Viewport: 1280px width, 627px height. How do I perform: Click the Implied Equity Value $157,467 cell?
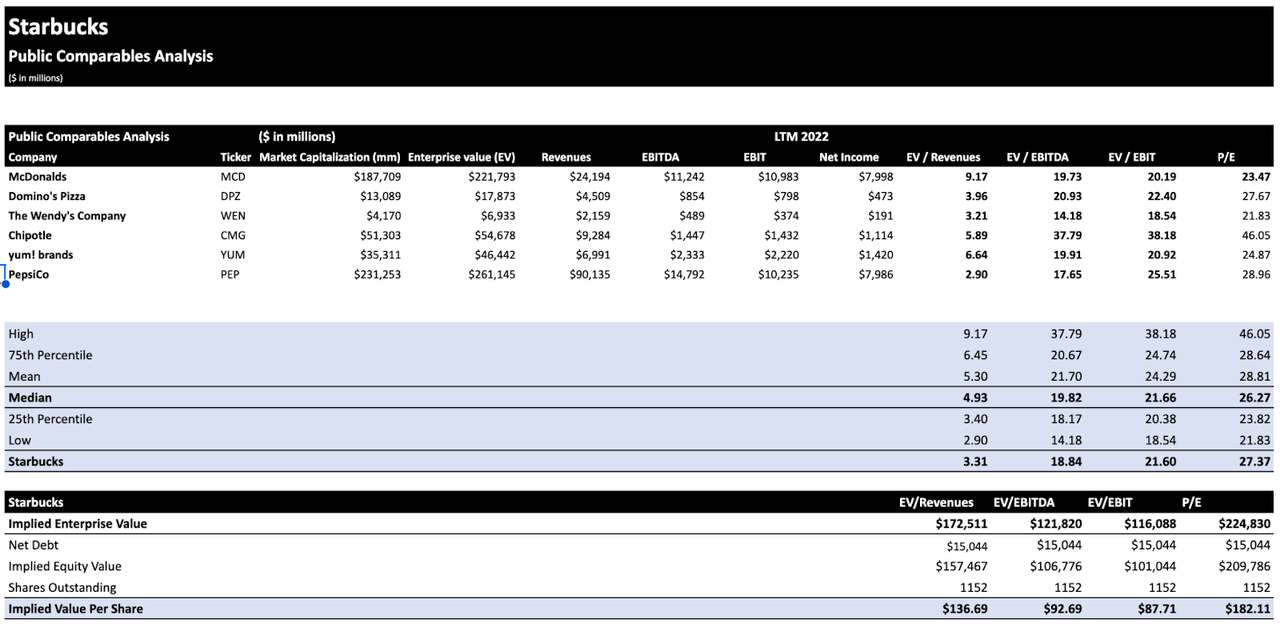coord(949,567)
